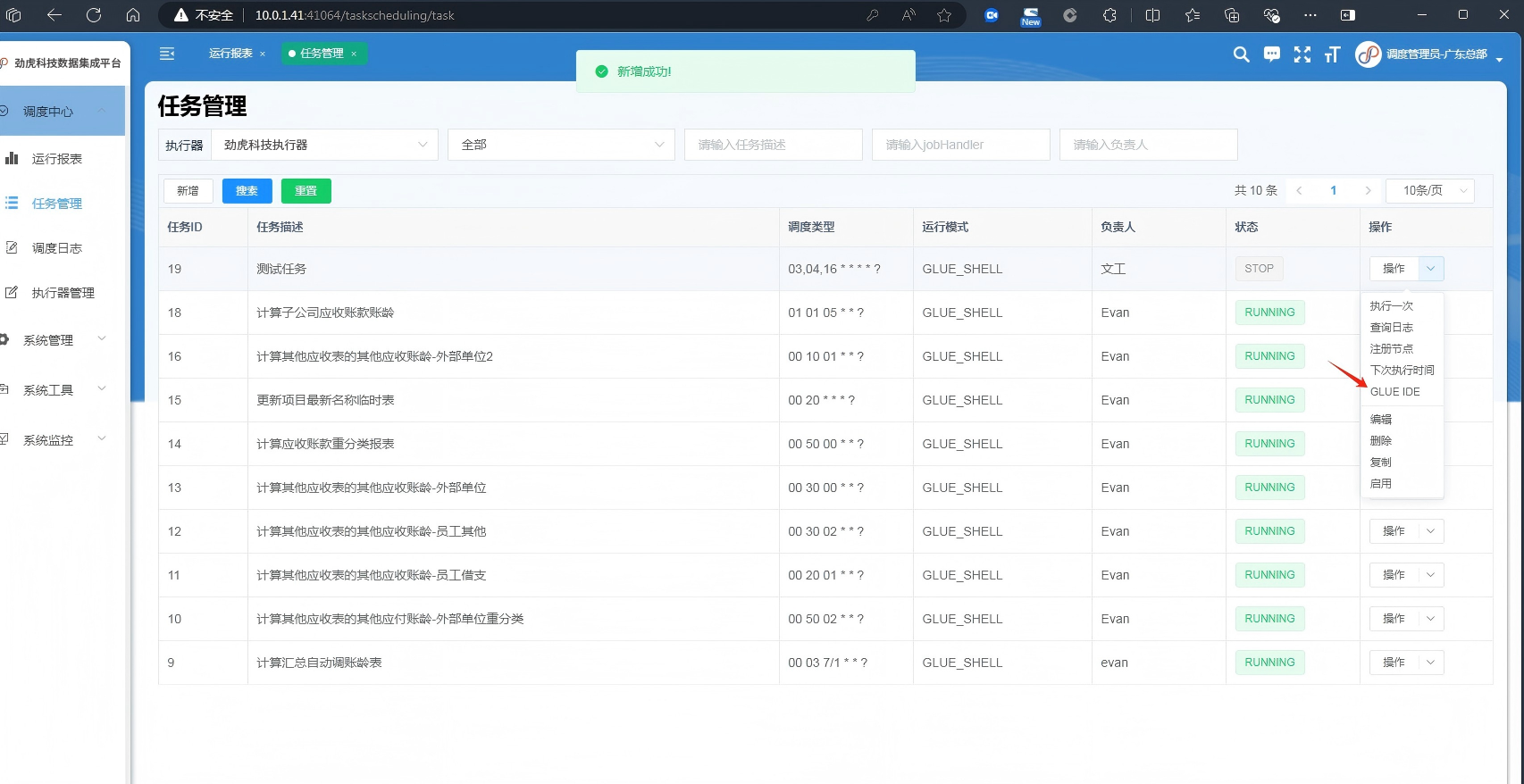Click the font size adjustment icon

point(1332,54)
